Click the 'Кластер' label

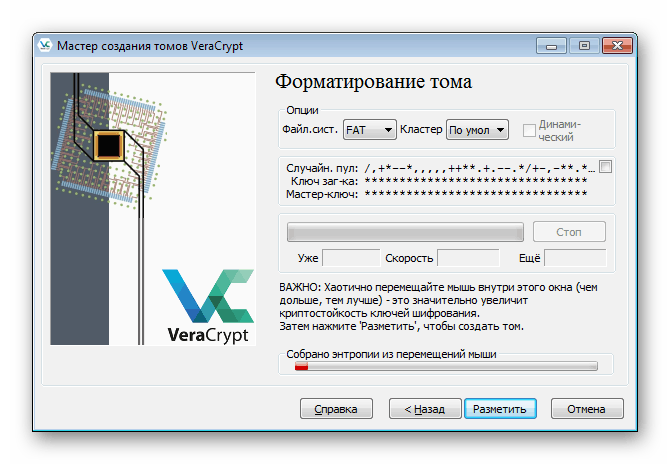[421, 129]
